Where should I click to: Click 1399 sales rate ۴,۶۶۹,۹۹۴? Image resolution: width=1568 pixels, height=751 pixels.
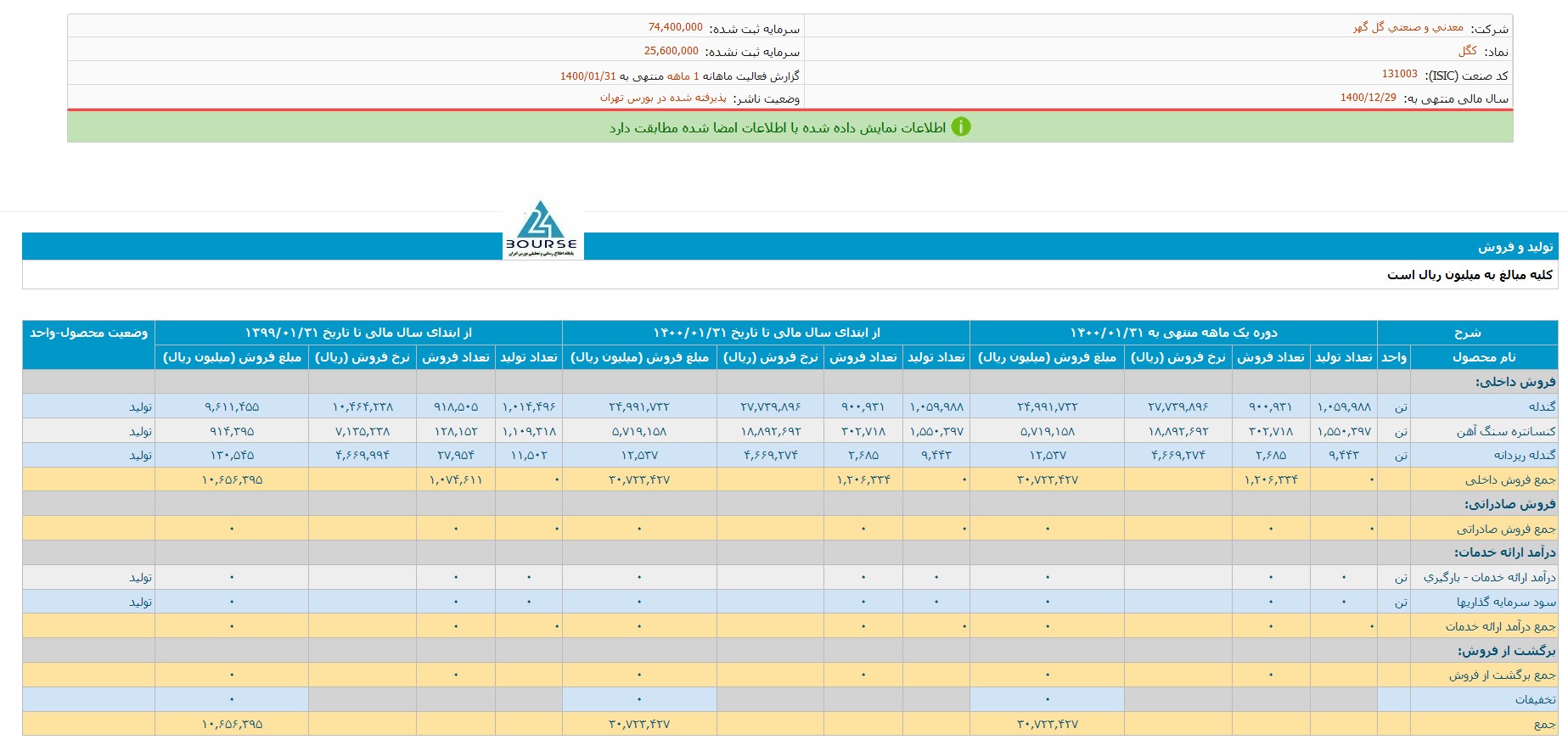(x=362, y=456)
